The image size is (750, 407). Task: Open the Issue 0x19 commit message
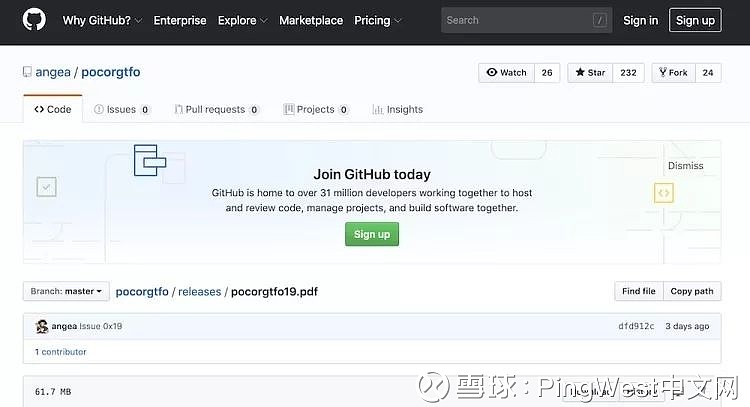pyautogui.click(x=100, y=326)
